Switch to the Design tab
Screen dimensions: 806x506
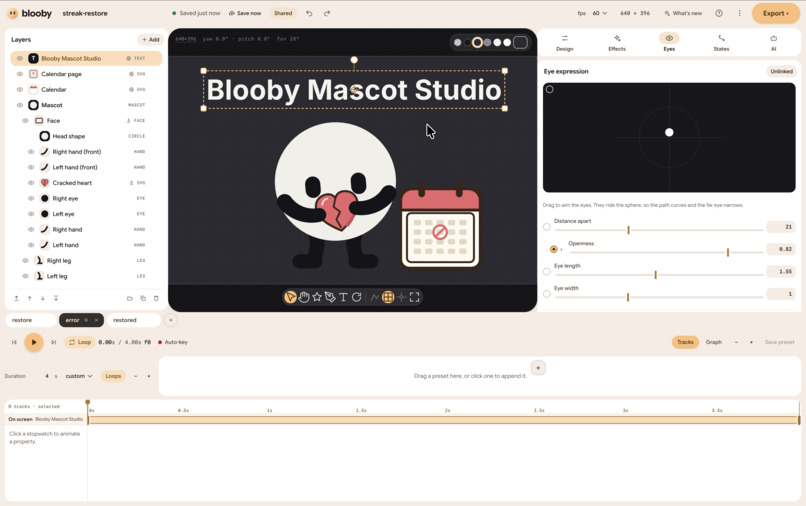[x=564, y=43]
